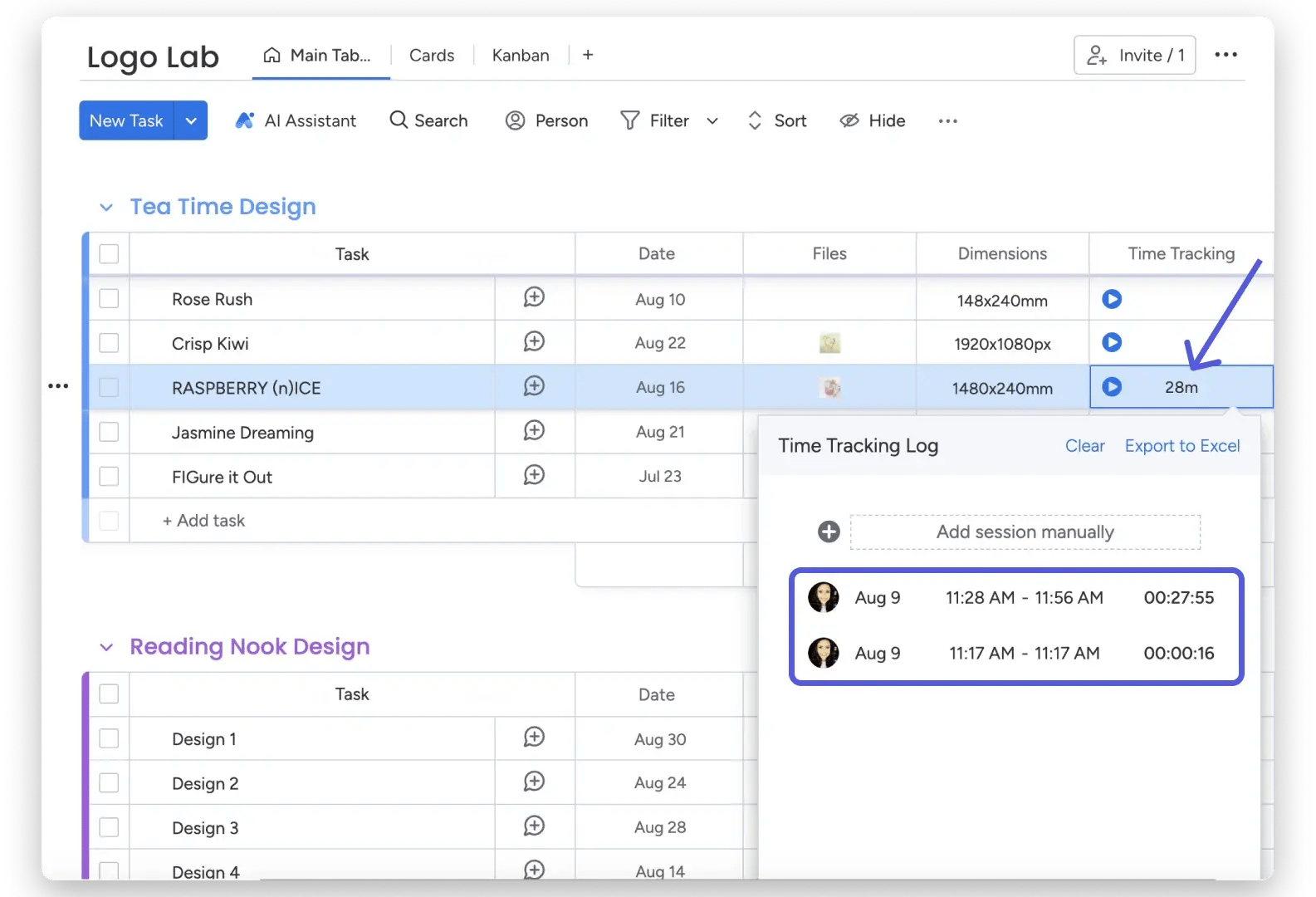Image resolution: width=1316 pixels, height=897 pixels.
Task: Open row menu for RASPBERRY (n)ICE
Action: click(x=58, y=386)
